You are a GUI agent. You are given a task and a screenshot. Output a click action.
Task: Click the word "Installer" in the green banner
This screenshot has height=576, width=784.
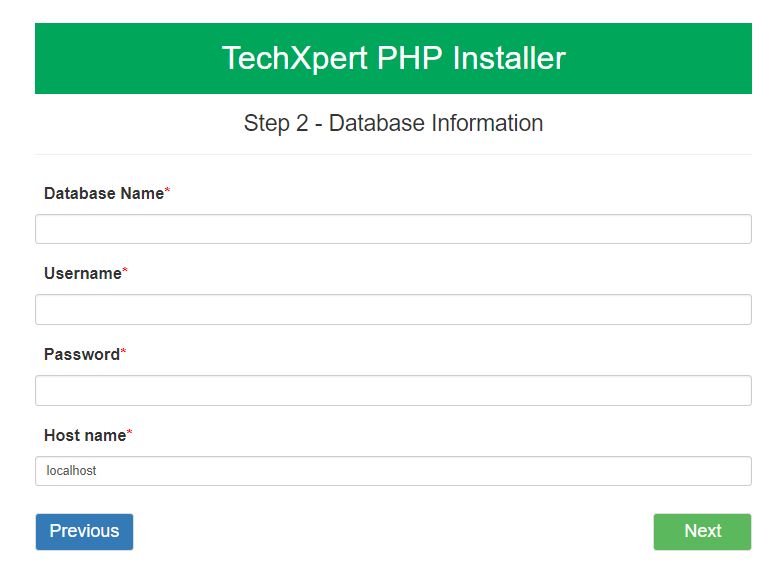509,59
